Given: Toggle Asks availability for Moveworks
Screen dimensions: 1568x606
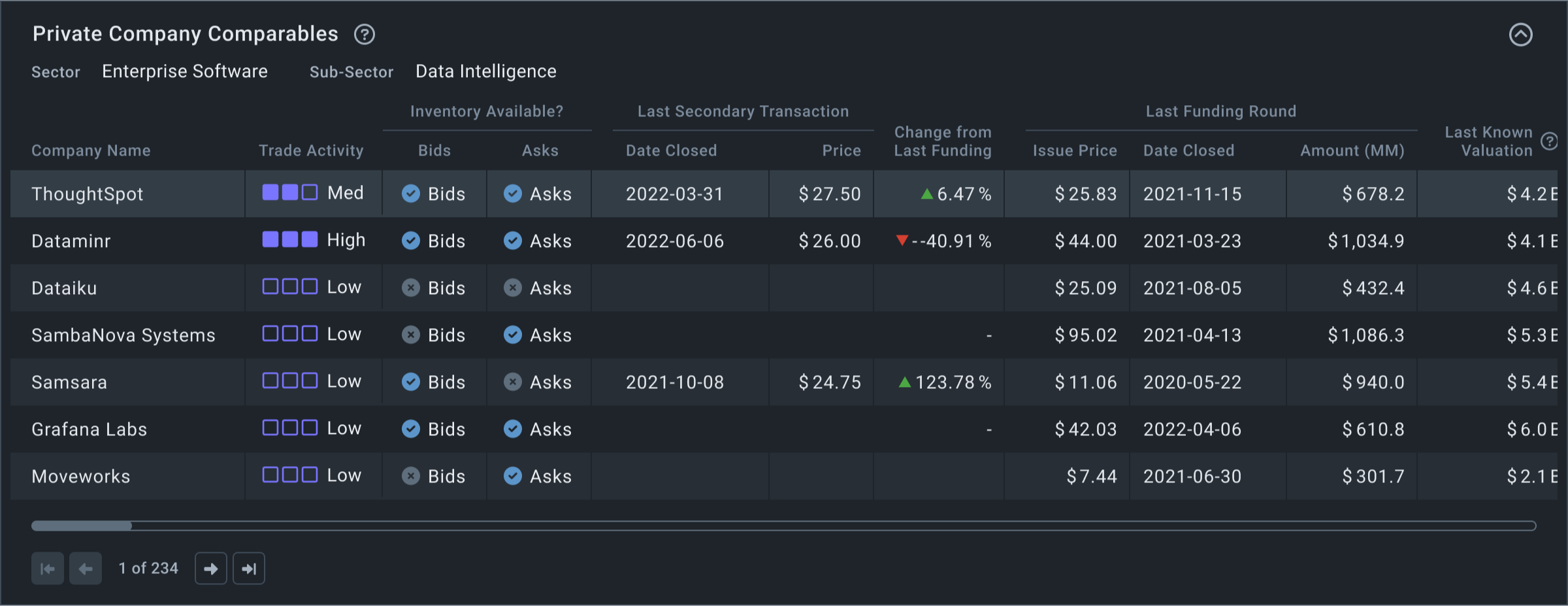Looking at the screenshot, I should click(513, 477).
